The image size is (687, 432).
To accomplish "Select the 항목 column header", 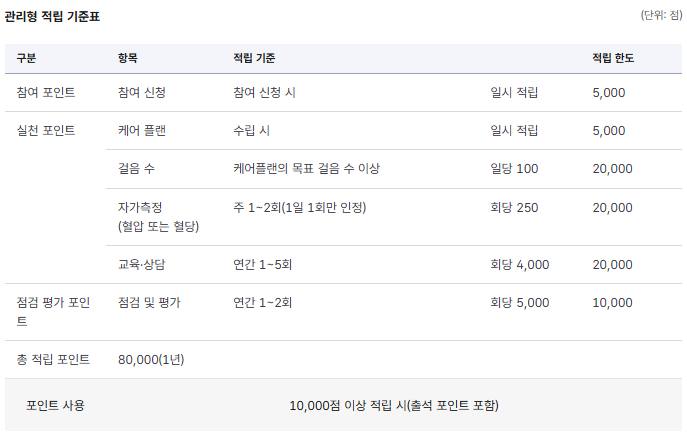I will [x=127, y=58].
